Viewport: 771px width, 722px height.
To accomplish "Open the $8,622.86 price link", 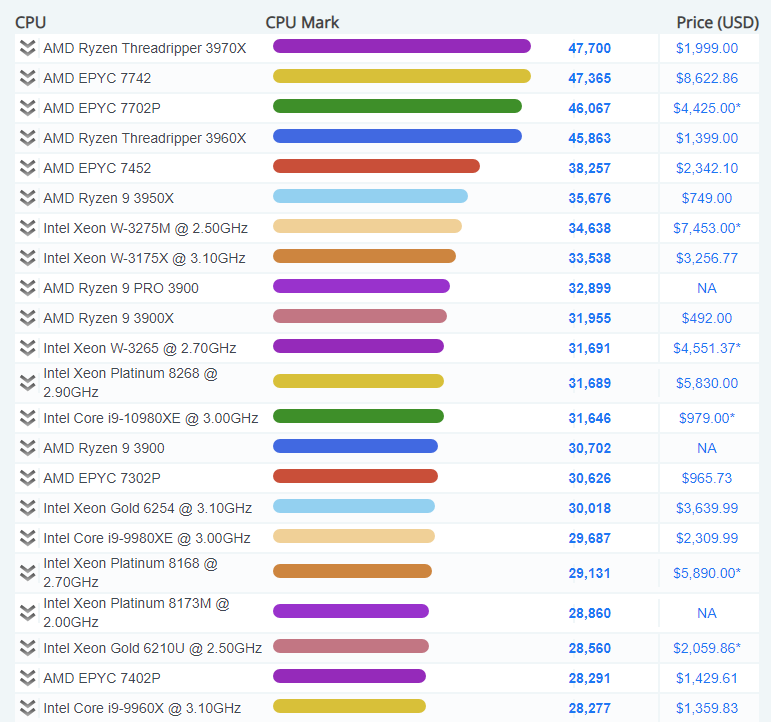I will tap(707, 78).
